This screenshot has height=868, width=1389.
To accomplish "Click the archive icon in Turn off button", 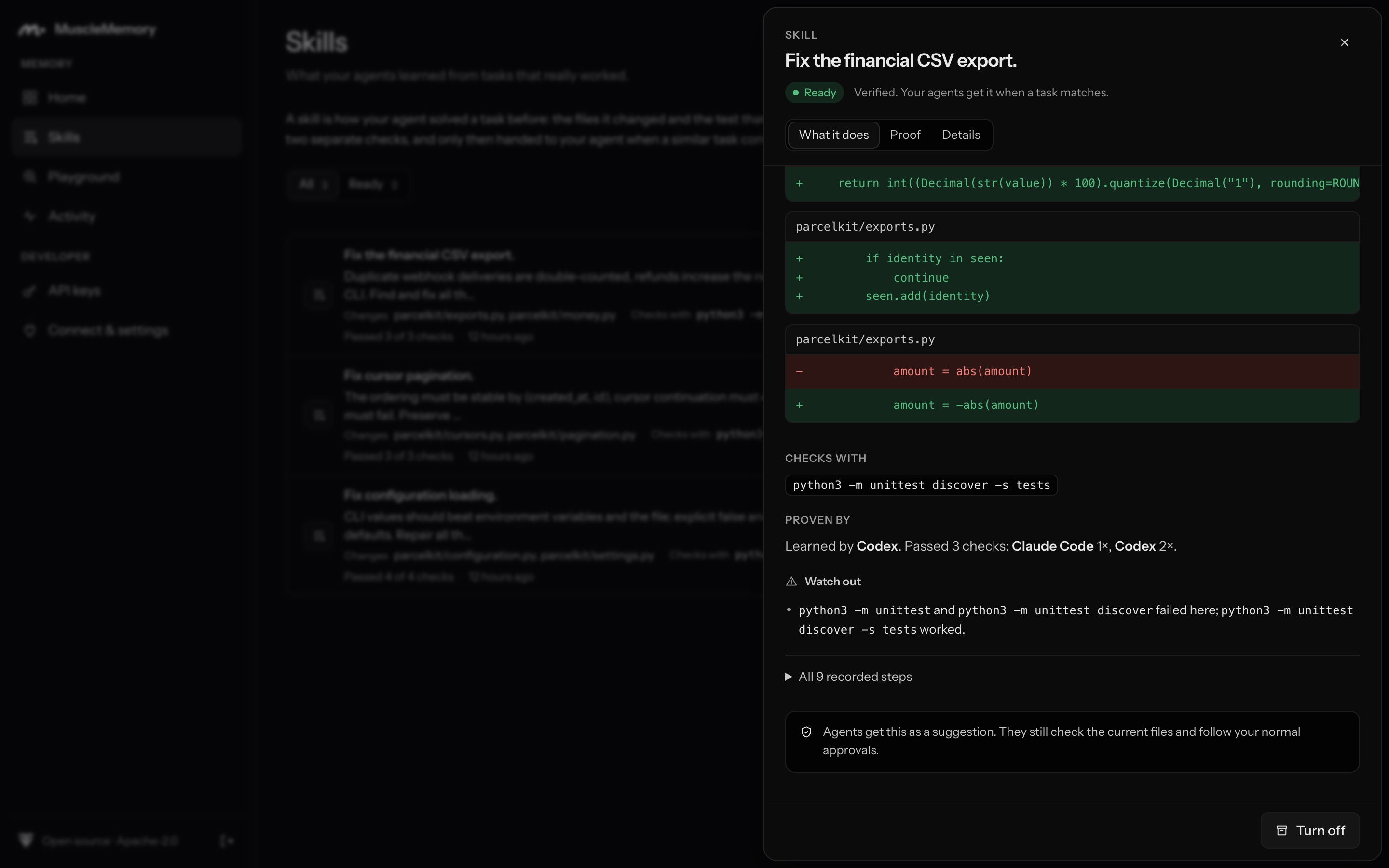I will 1281,831.
